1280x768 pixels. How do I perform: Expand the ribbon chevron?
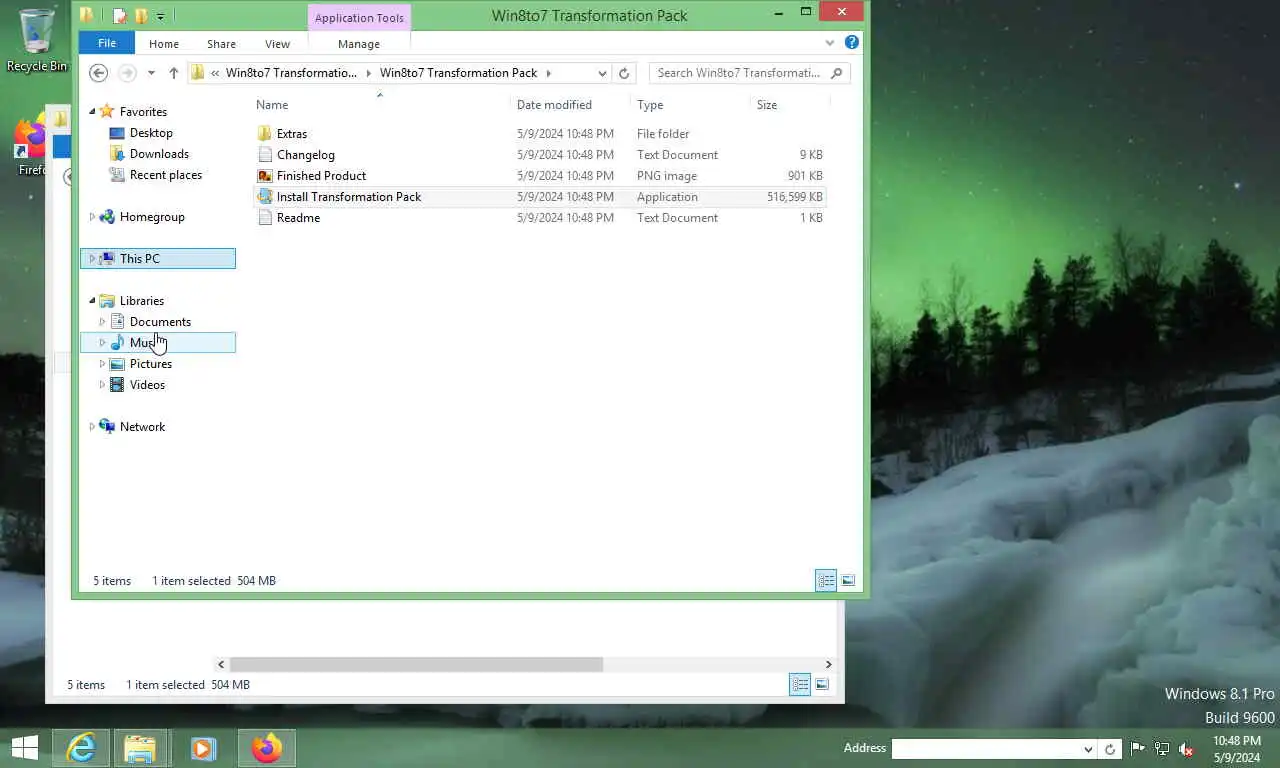pos(830,43)
